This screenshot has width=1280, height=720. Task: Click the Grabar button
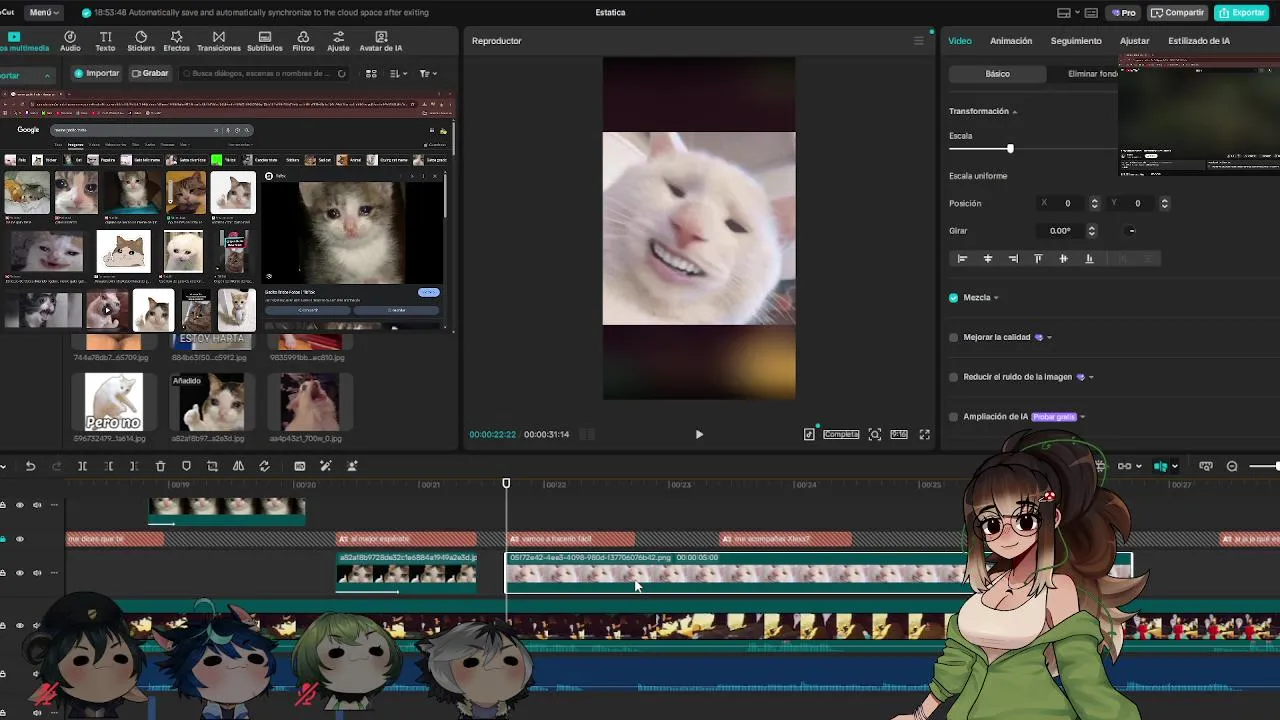click(x=150, y=73)
